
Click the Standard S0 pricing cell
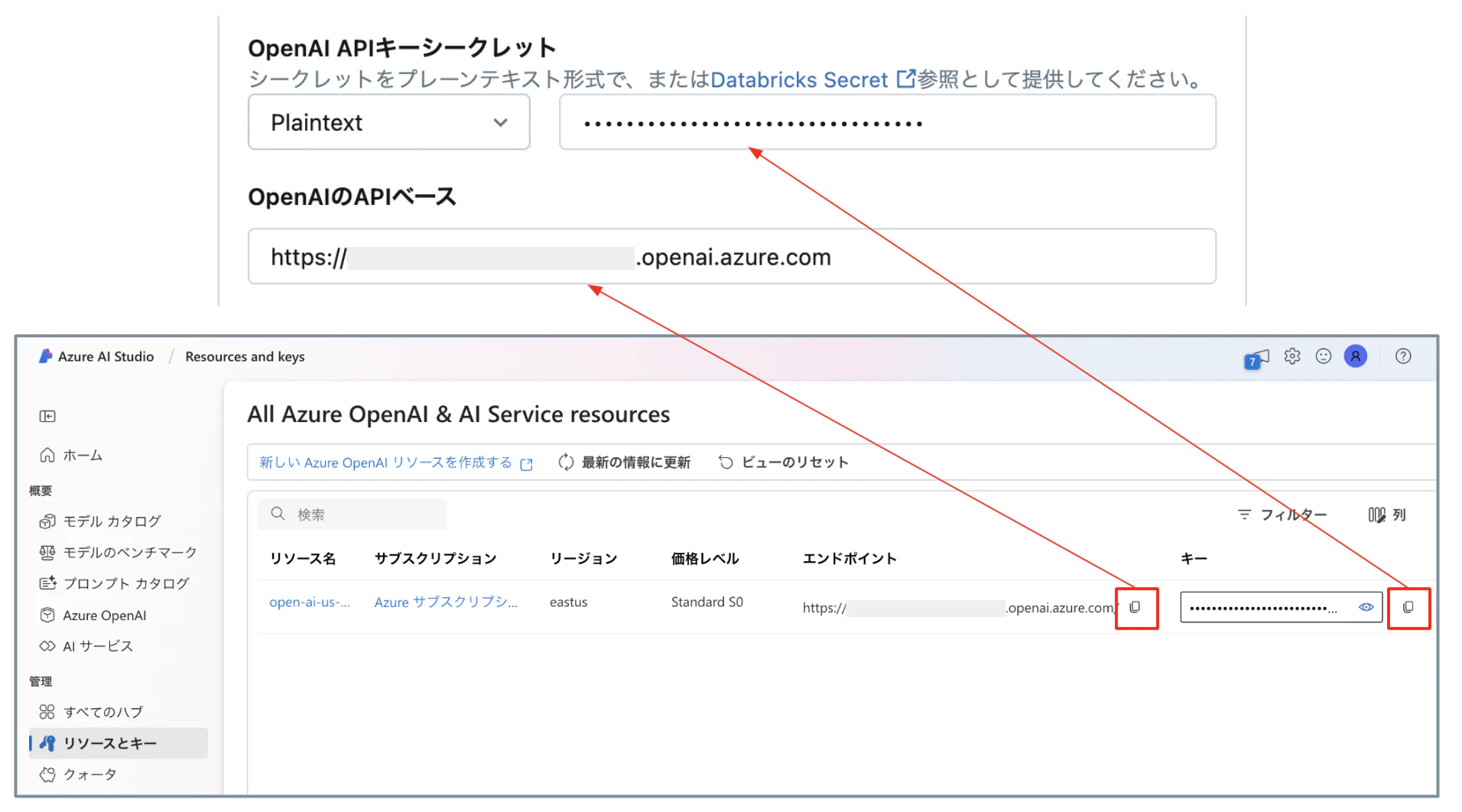click(707, 603)
